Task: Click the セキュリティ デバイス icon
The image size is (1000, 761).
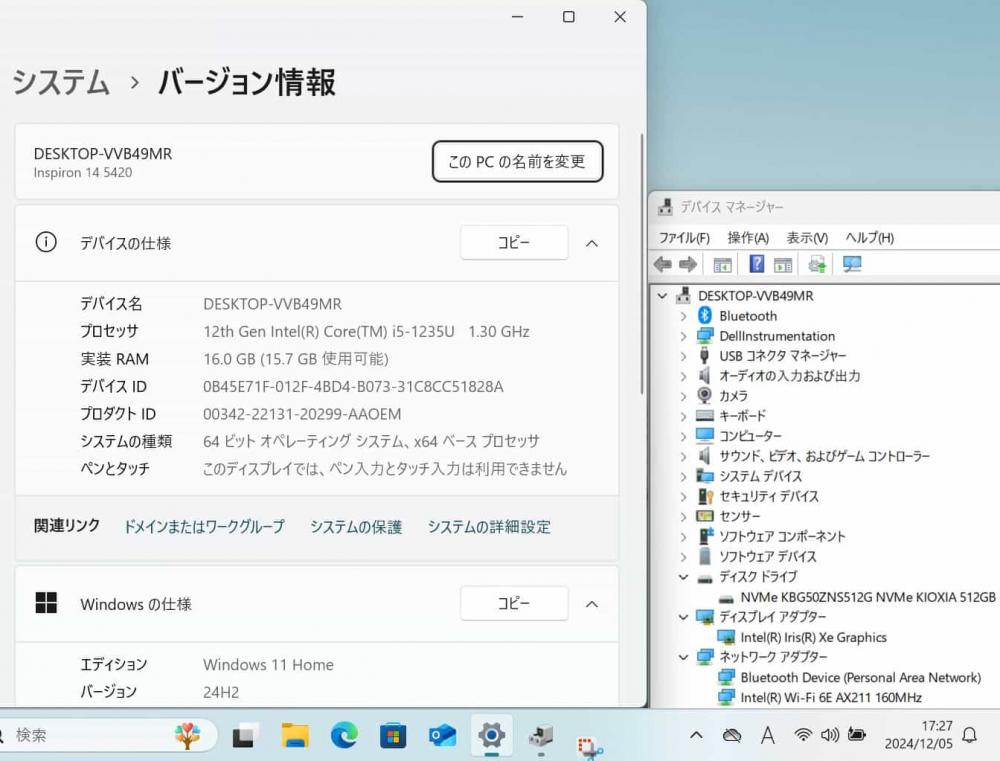Action: [x=705, y=496]
